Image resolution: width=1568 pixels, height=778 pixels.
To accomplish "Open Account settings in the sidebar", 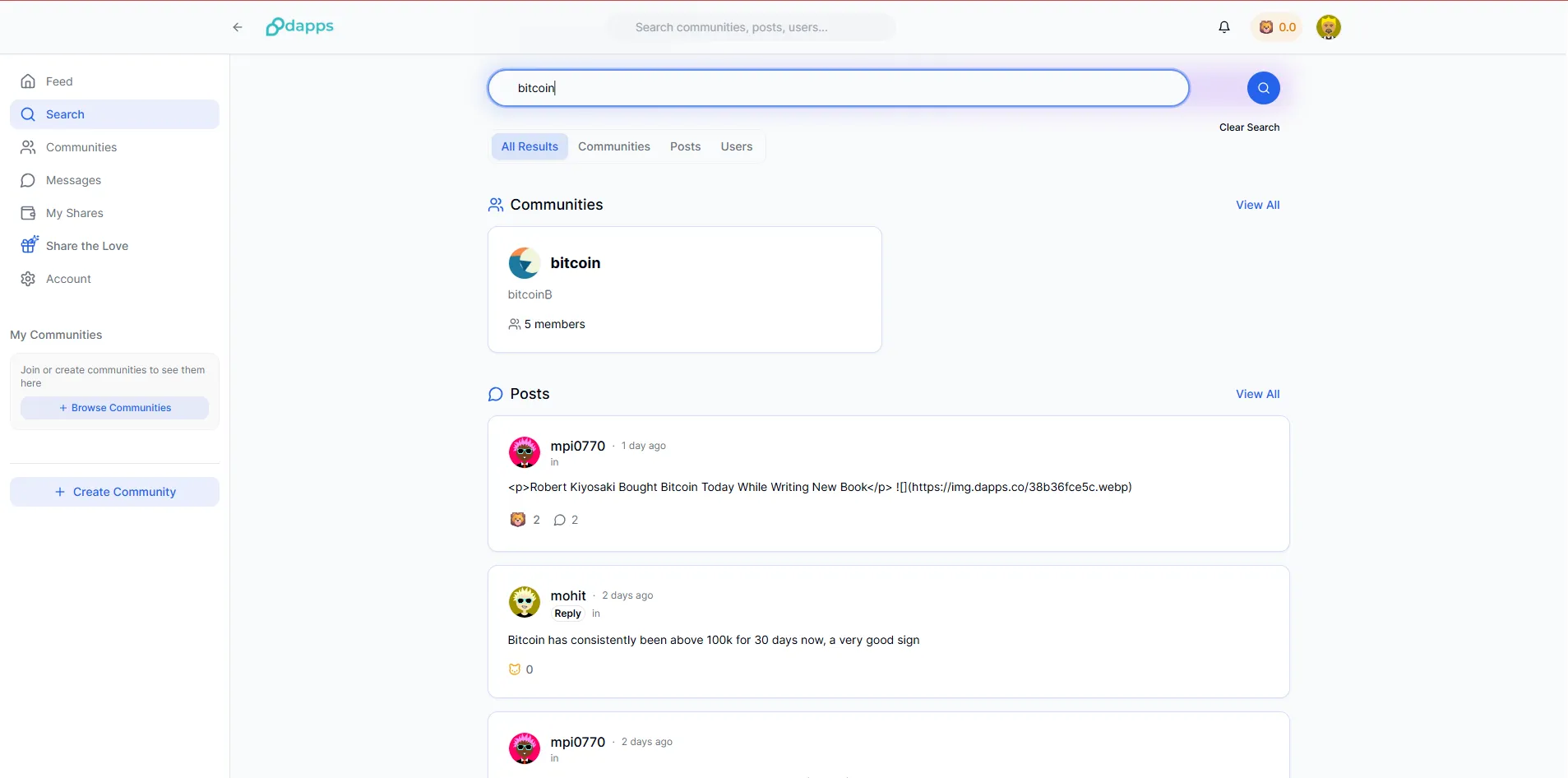I will click(x=114, y=279).
